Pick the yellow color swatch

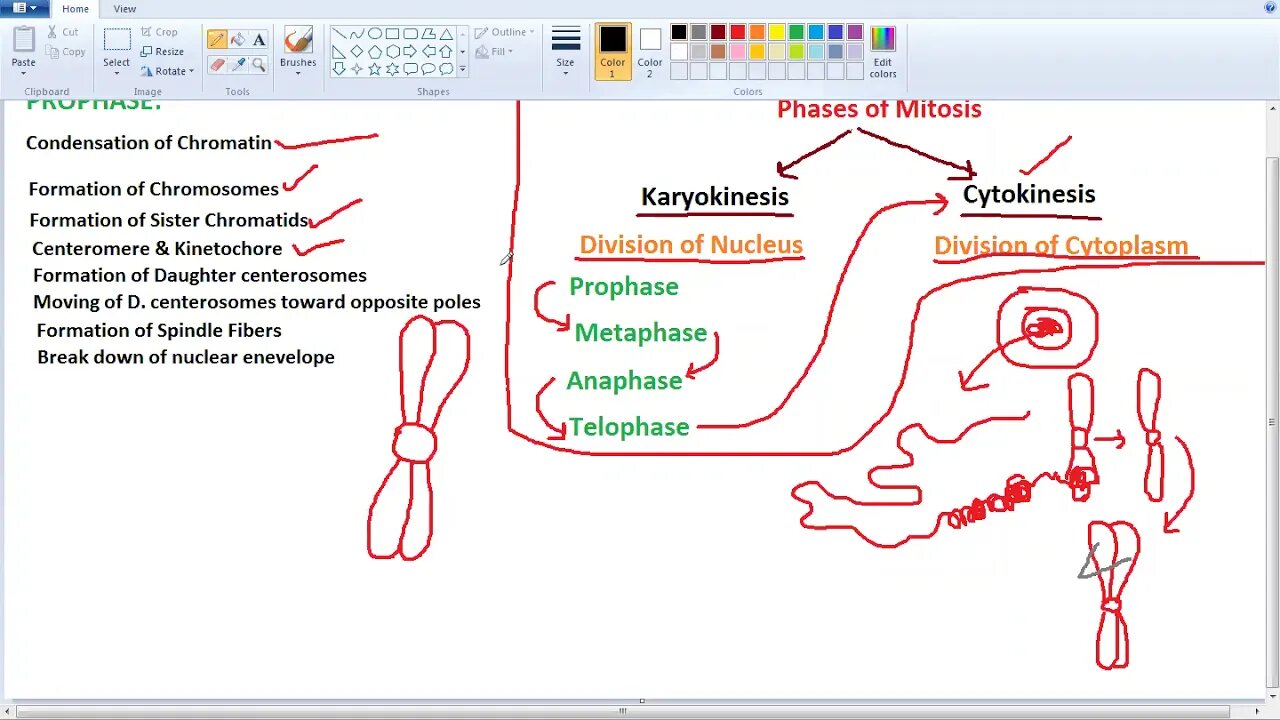point(777,32)
